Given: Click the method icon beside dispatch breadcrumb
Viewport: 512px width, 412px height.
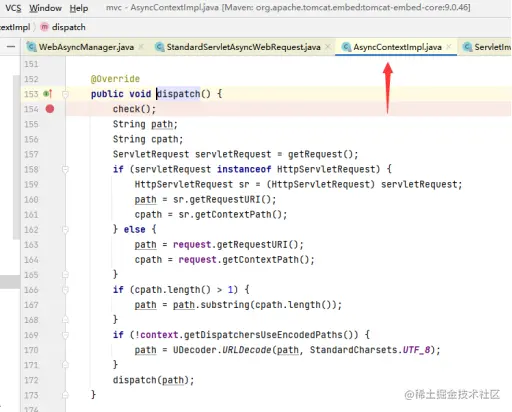Looking at the screenshot, I should pos(44,27).
